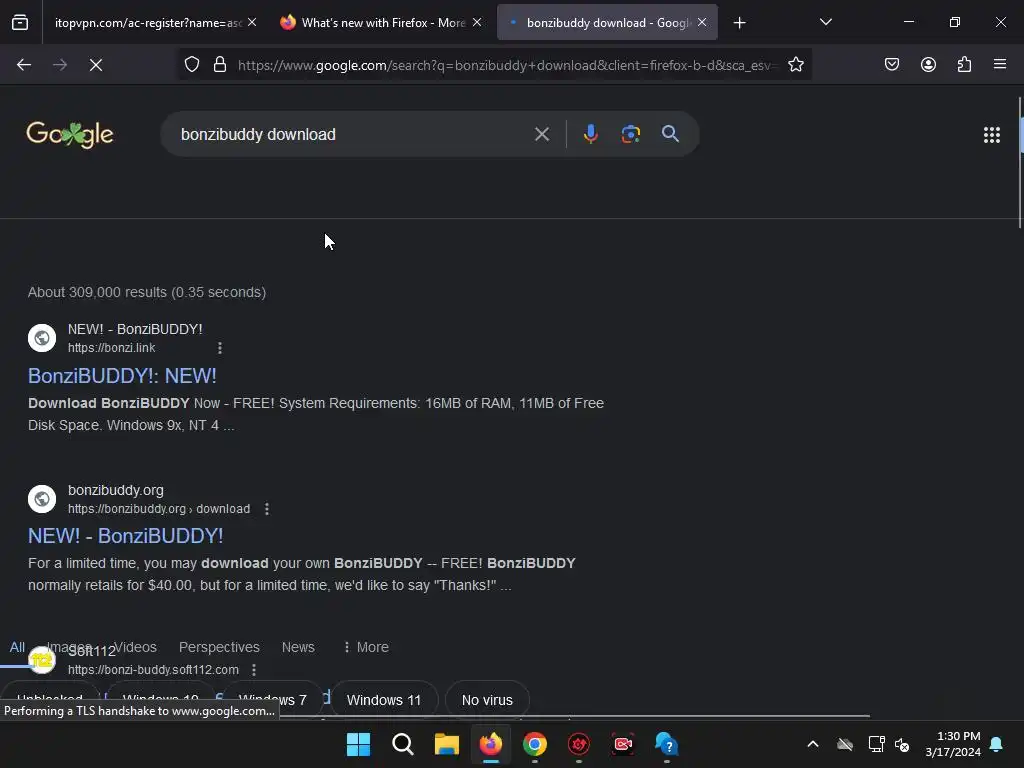This screenshot has height=768, width=1024.
Task: Close What's new with Firefox tab
Action: (477, 23)
